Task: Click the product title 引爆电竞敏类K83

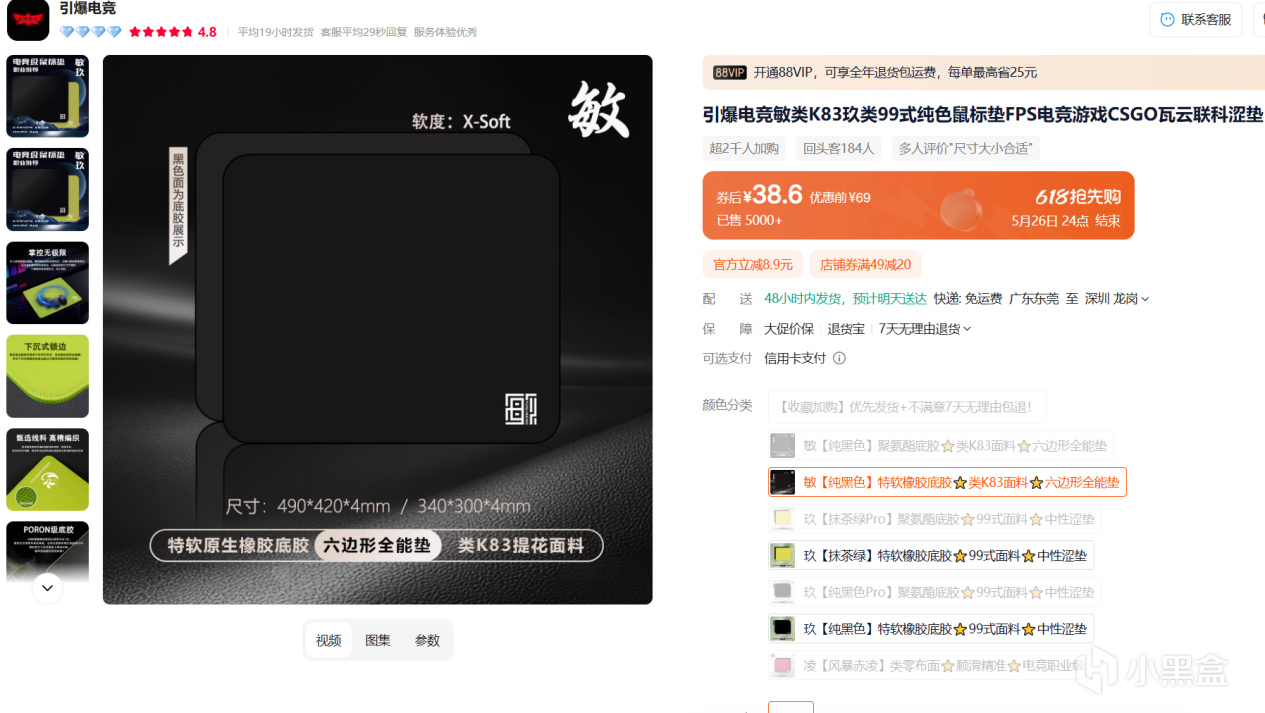Action: (x=983, y=114)
